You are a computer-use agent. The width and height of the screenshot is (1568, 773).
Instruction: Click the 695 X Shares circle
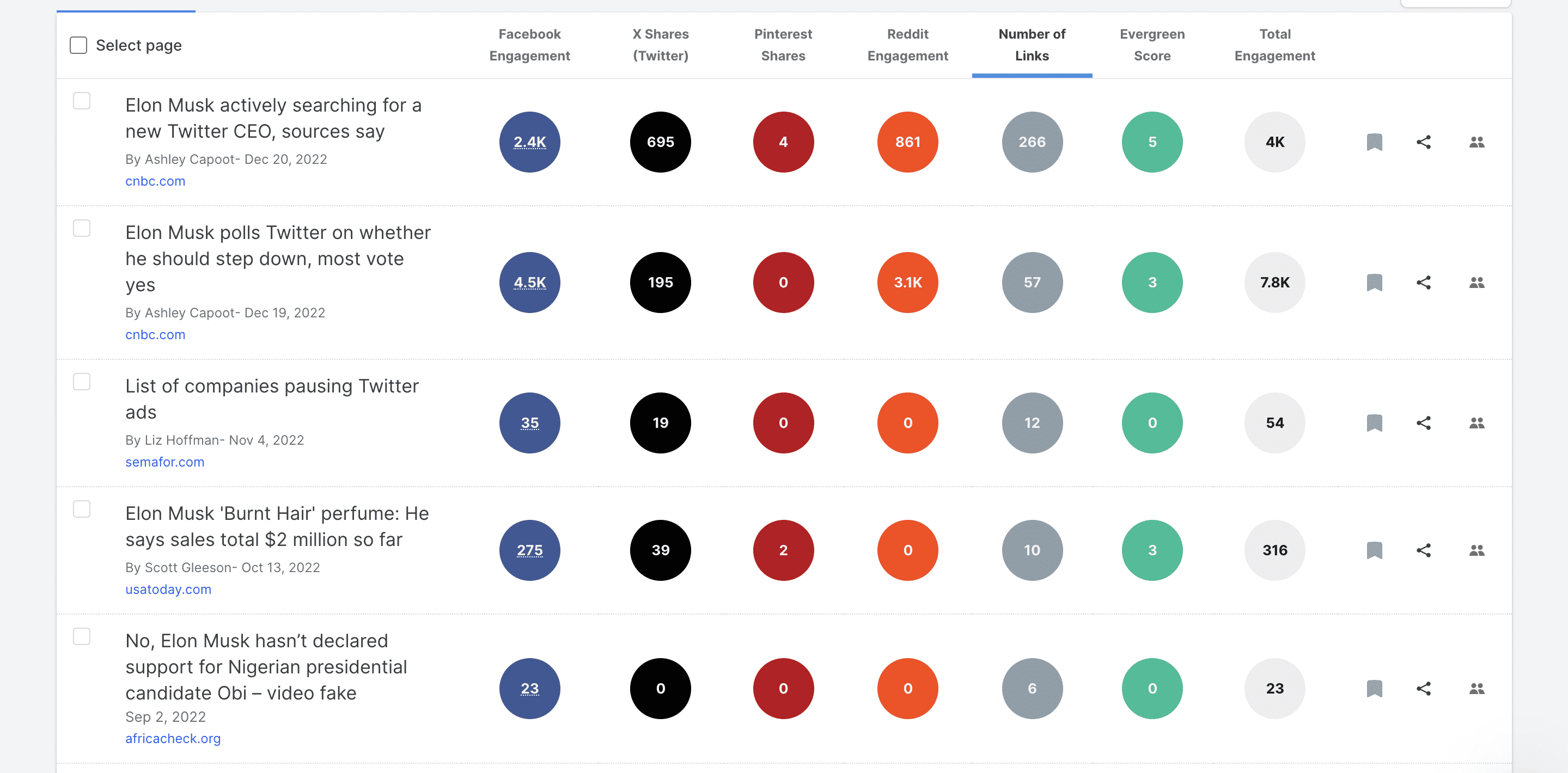pos(660,142)
